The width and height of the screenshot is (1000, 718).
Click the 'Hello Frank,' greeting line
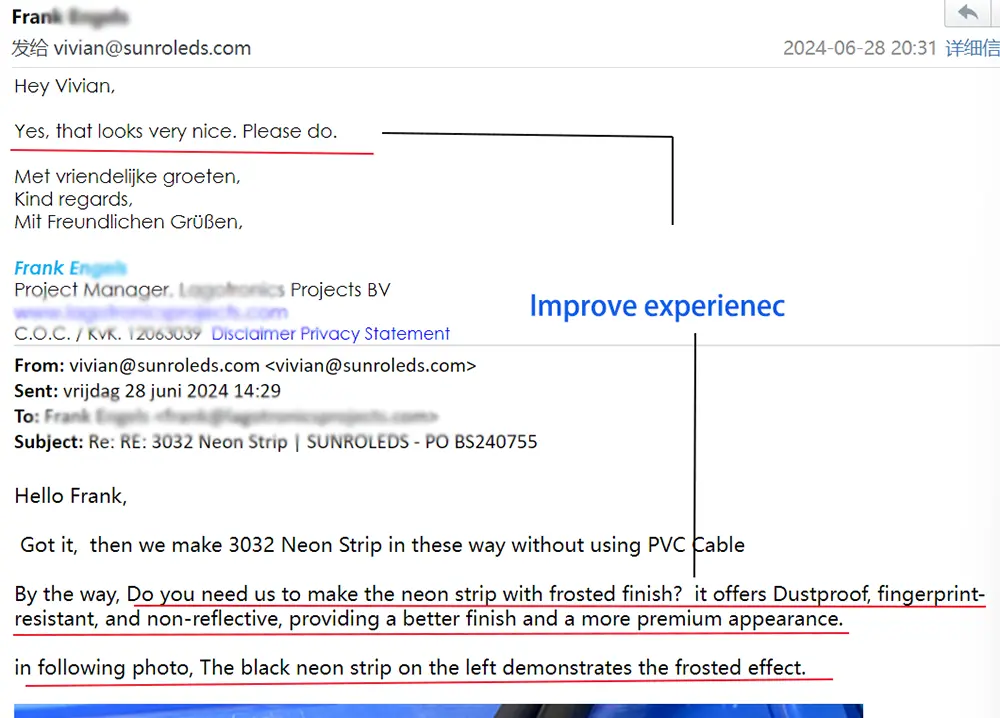pos(71,496)
